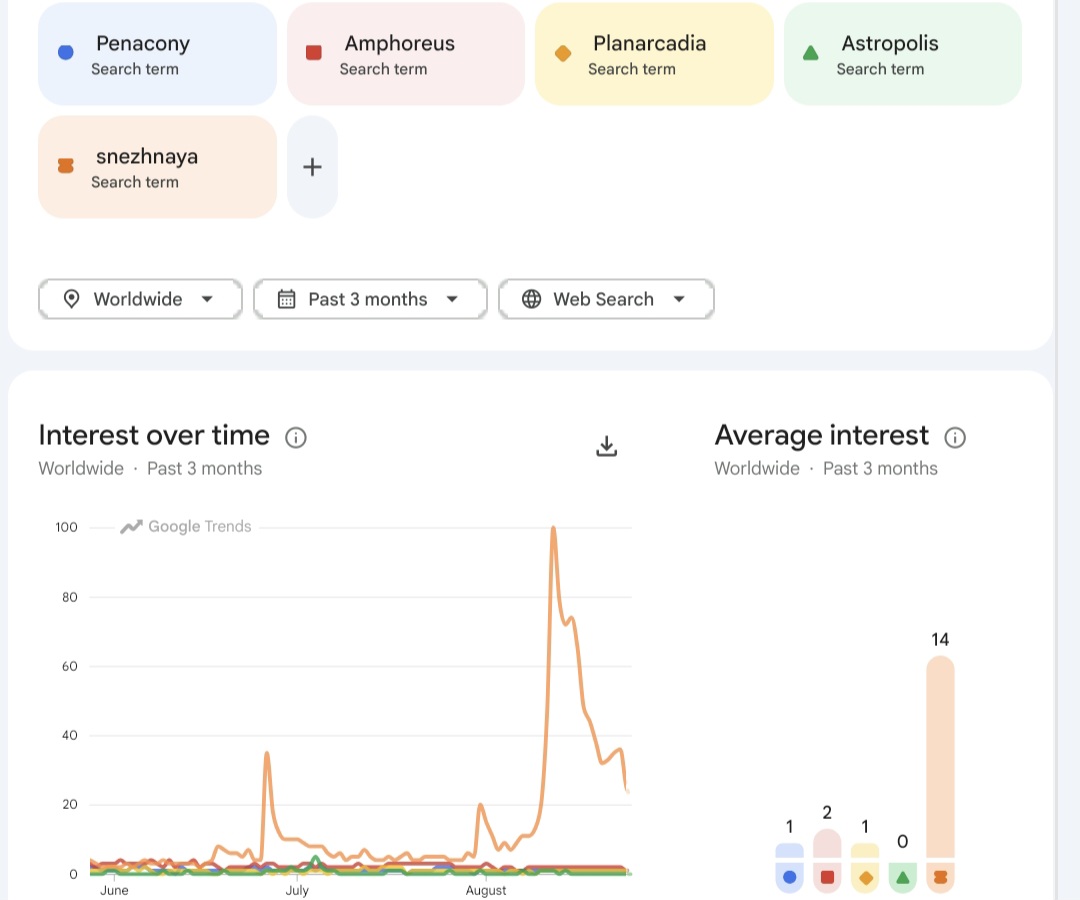This screenshot has height=900, width=1080.
Task: Click the Interest over time heading
Action: click(154, 435)
